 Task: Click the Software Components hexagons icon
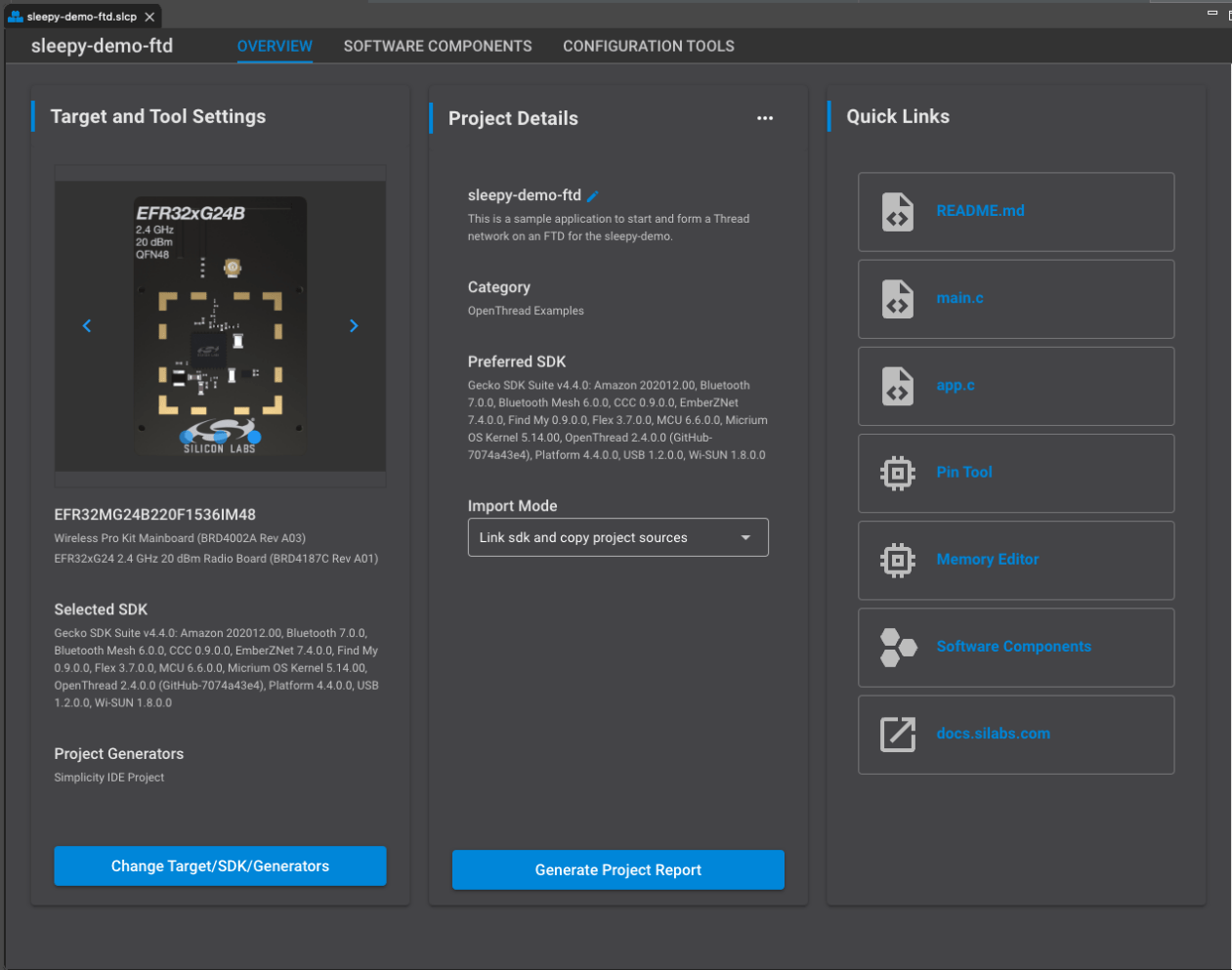[x=897, y=647]
